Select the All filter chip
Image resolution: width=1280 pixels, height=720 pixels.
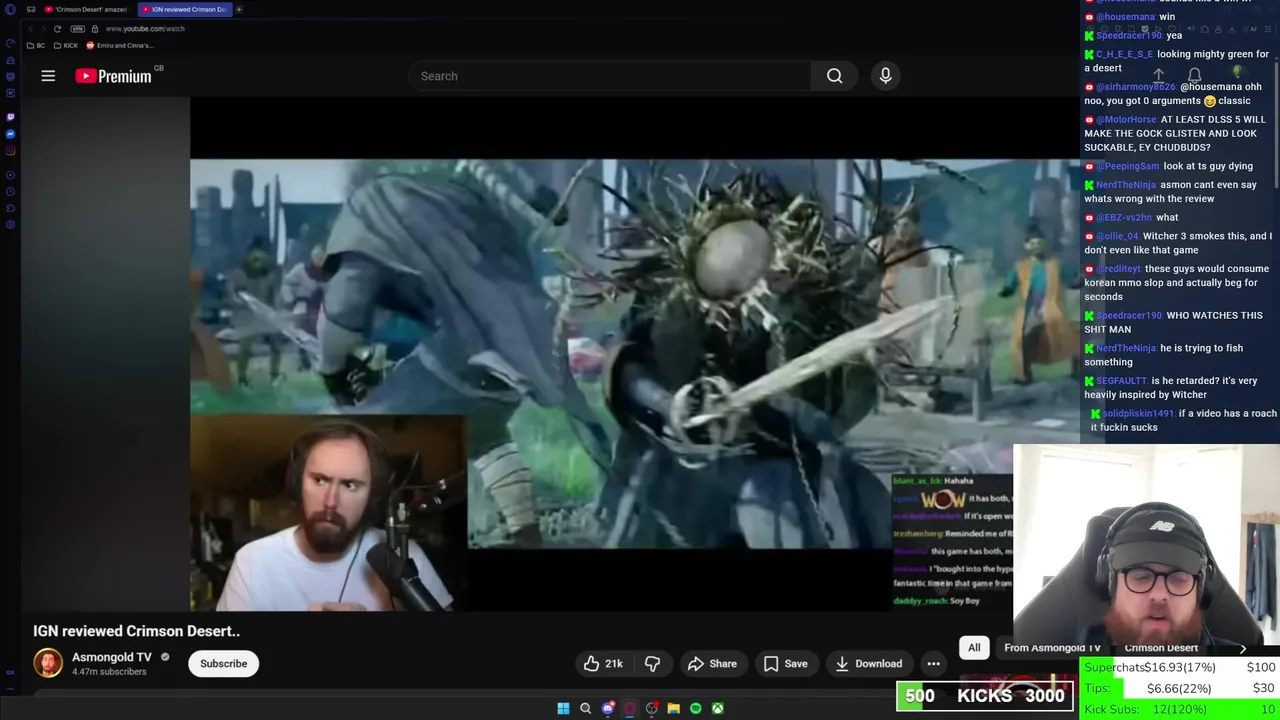point(974,648)
